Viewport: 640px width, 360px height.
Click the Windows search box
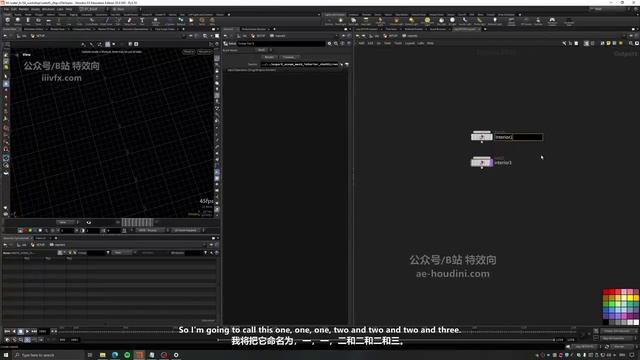50,355
